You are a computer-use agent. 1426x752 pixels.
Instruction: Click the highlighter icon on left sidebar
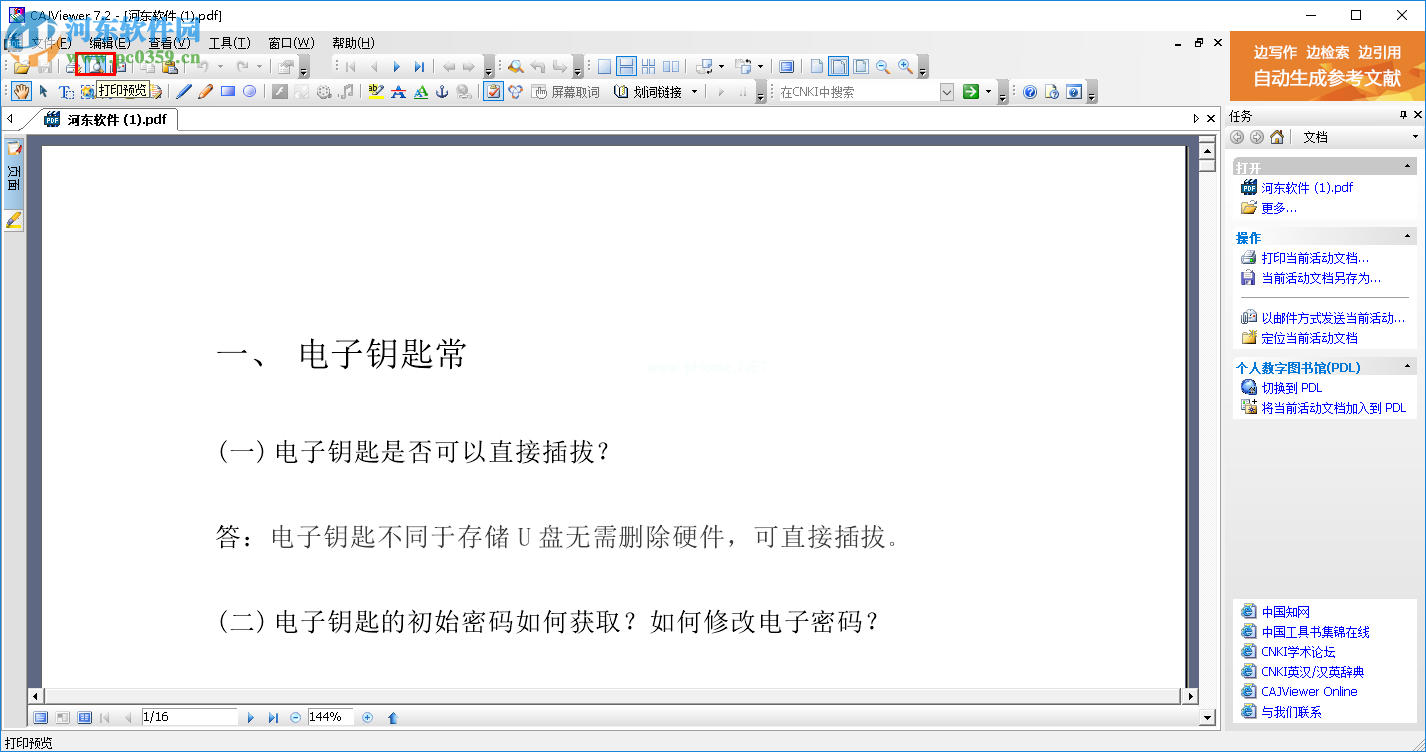(14, 220)
